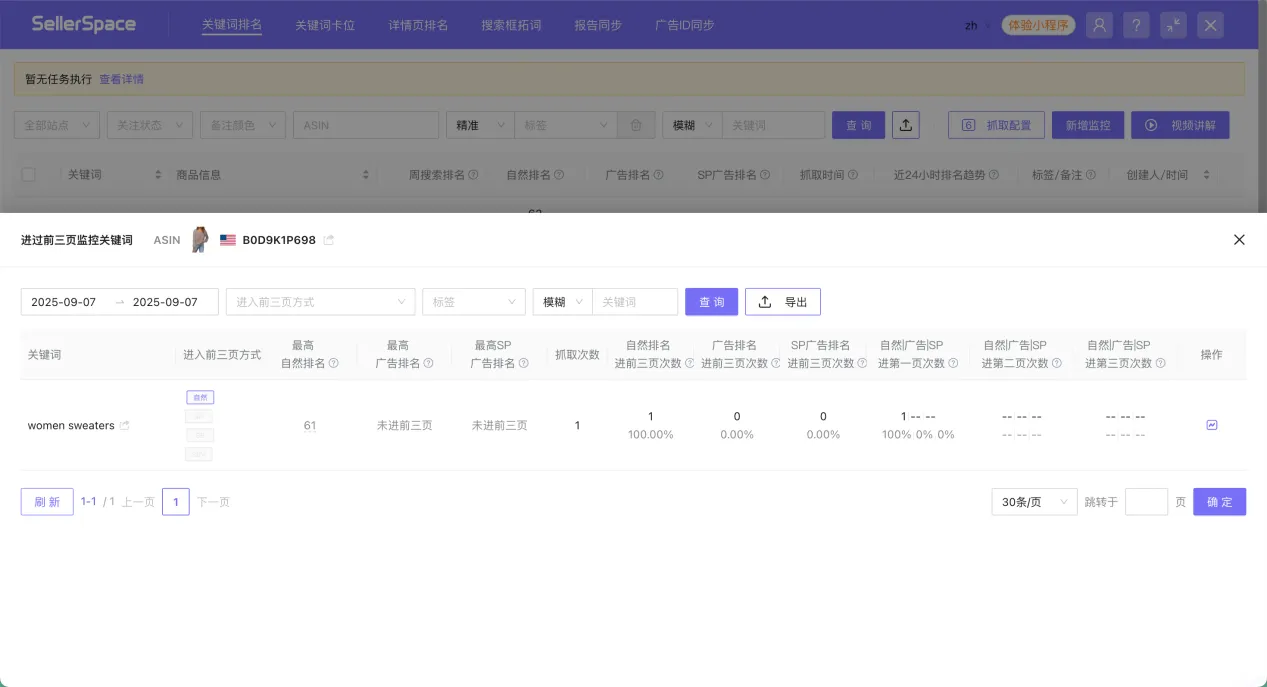Image resolution: width=1267 pixels, height=687 pixels.
Task: Click help icon next to 广告排名进前三页次数
Action: click(775, 363)
